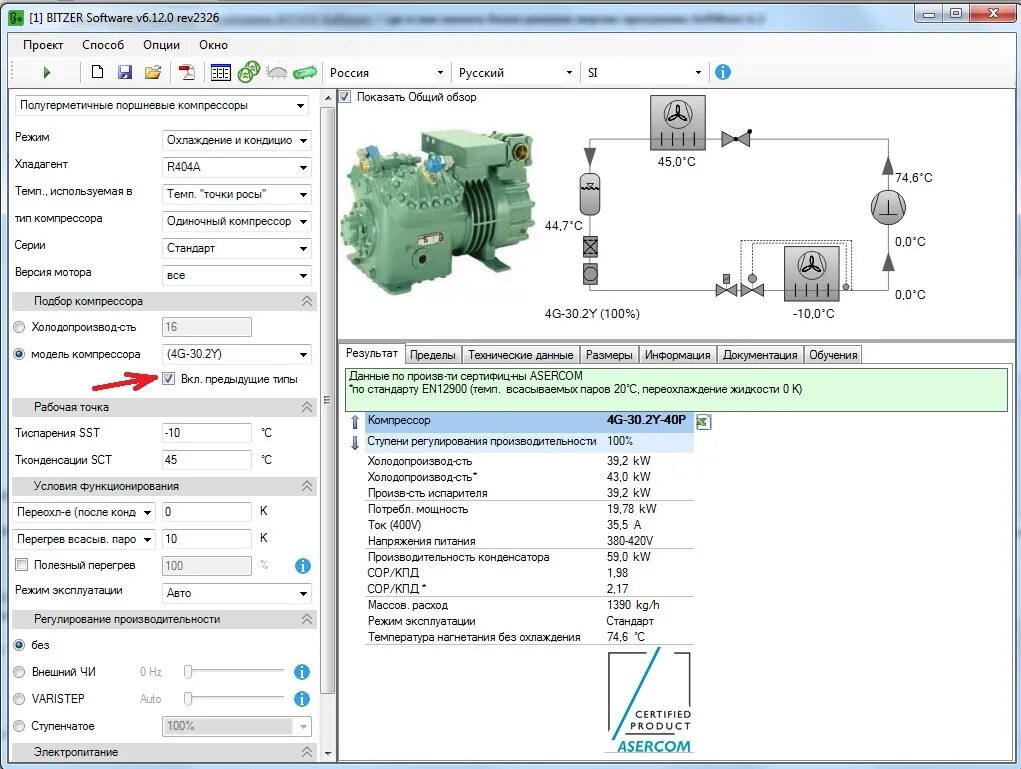This screenshot has width=1021, height=769.
Task: Show info about Полезный перегрев
Action: [302, 566]
